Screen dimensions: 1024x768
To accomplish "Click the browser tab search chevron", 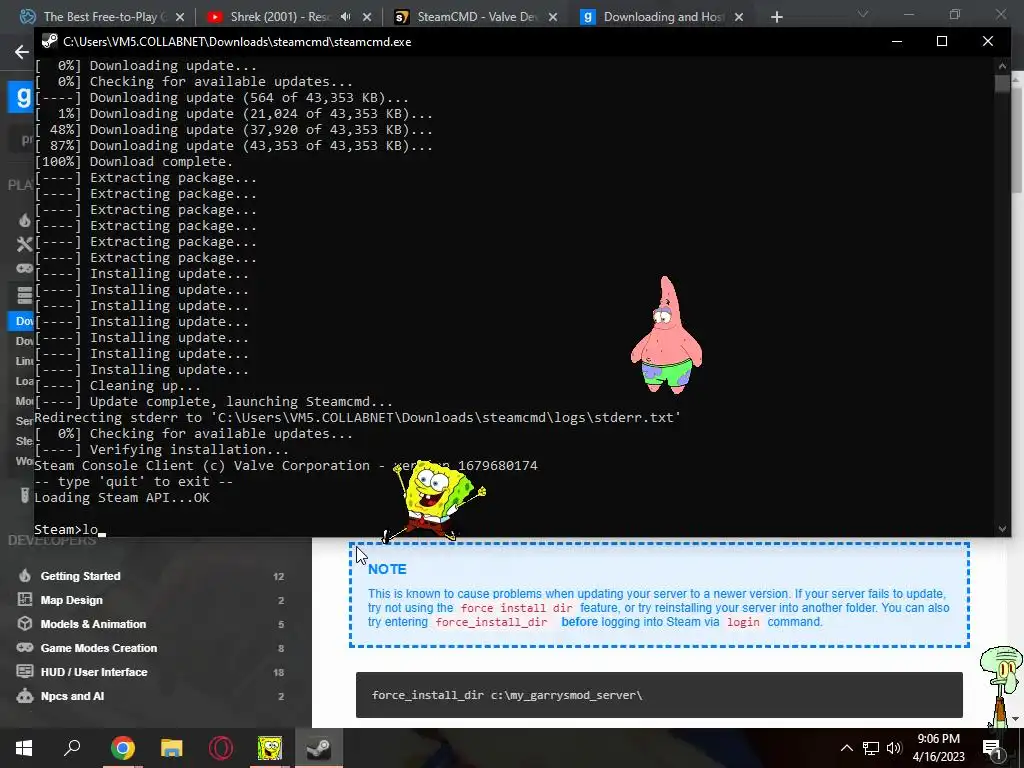I will tap(863, 14).
